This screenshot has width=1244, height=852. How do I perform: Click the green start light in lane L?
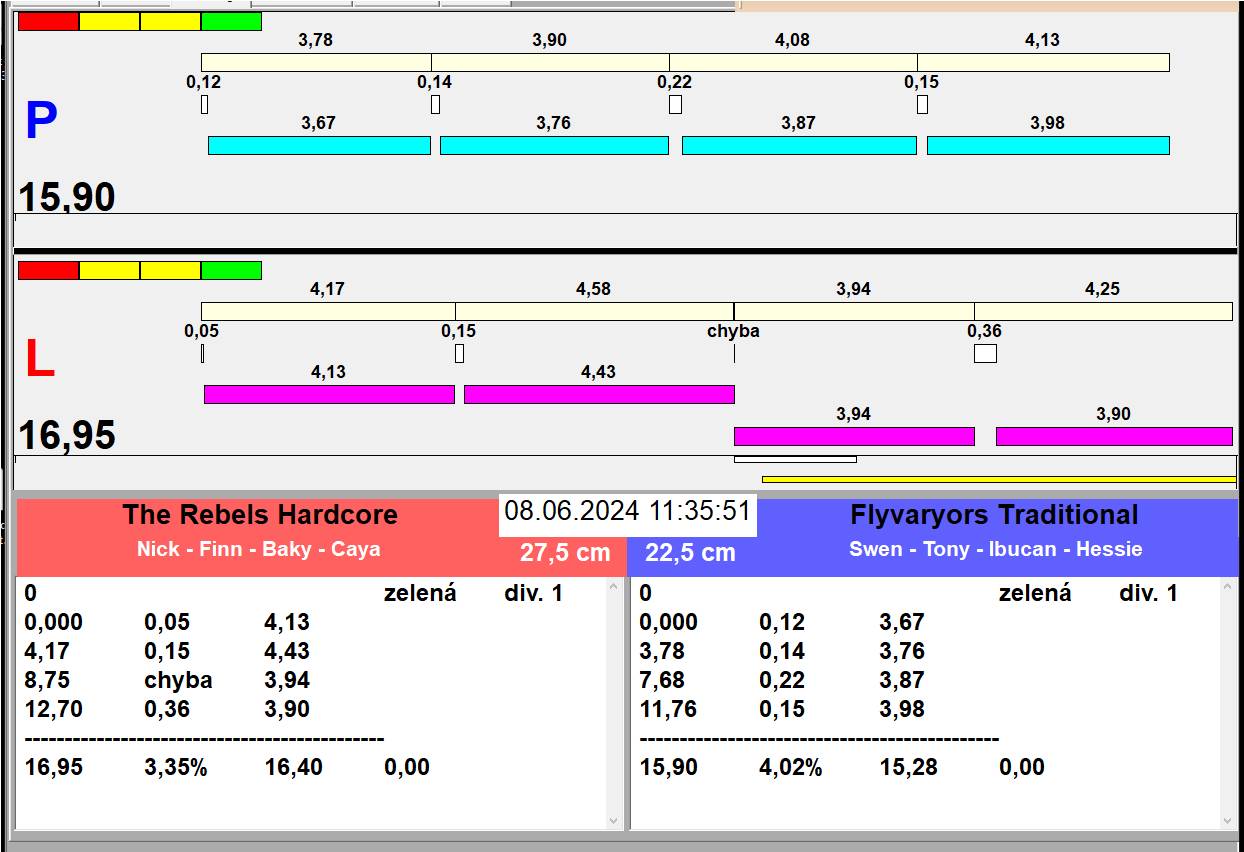click(x=231, y=270)
